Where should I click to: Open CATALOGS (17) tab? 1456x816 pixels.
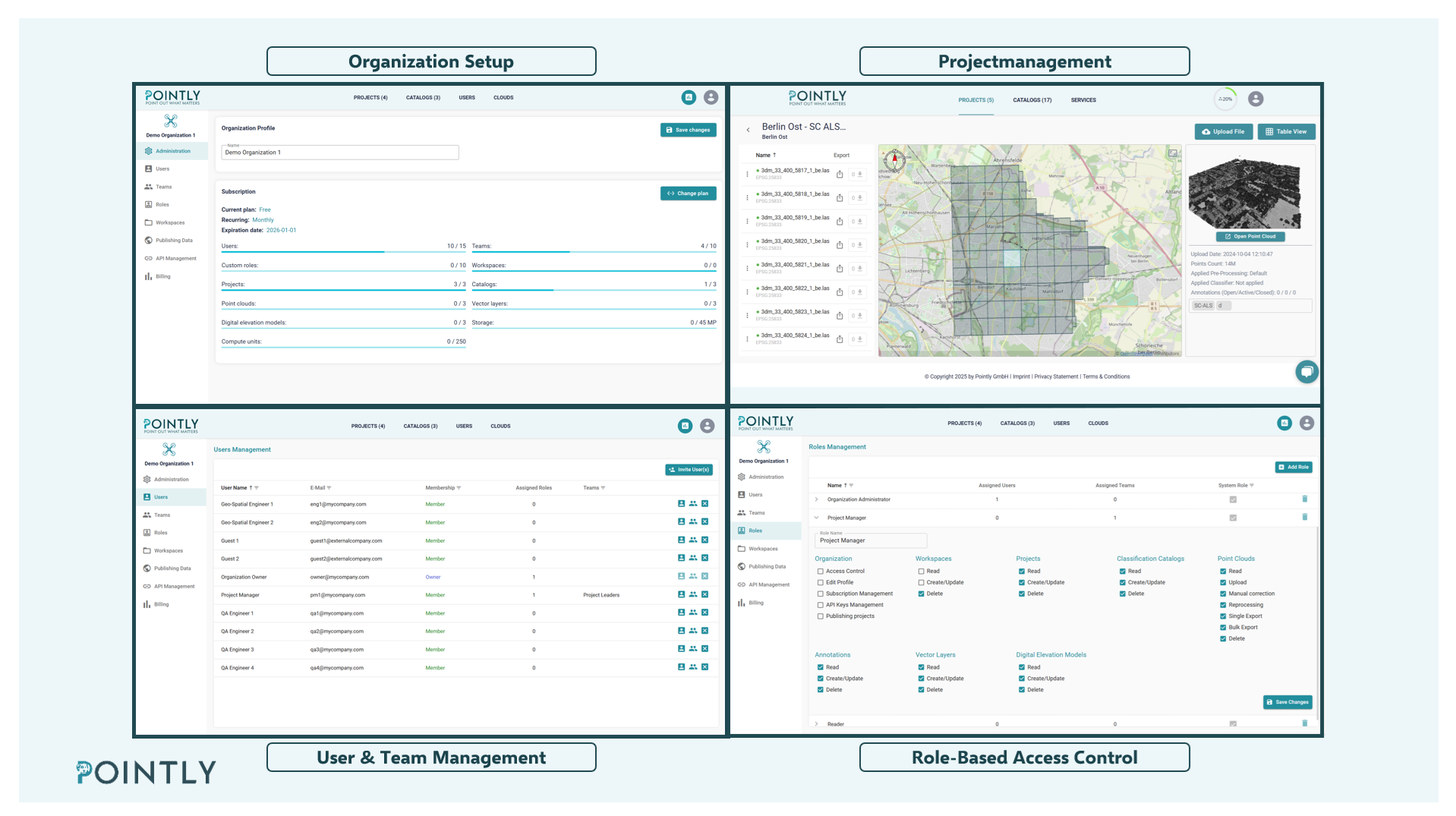[x=1032, y=100]
